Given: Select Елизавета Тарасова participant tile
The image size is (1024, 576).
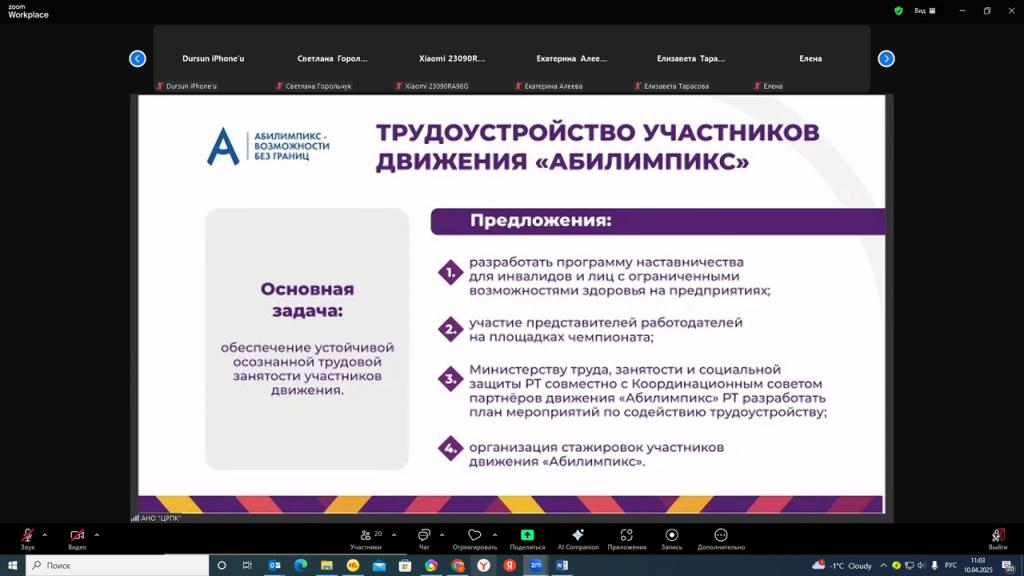Looking at the screenshot, I should point(691,59).
